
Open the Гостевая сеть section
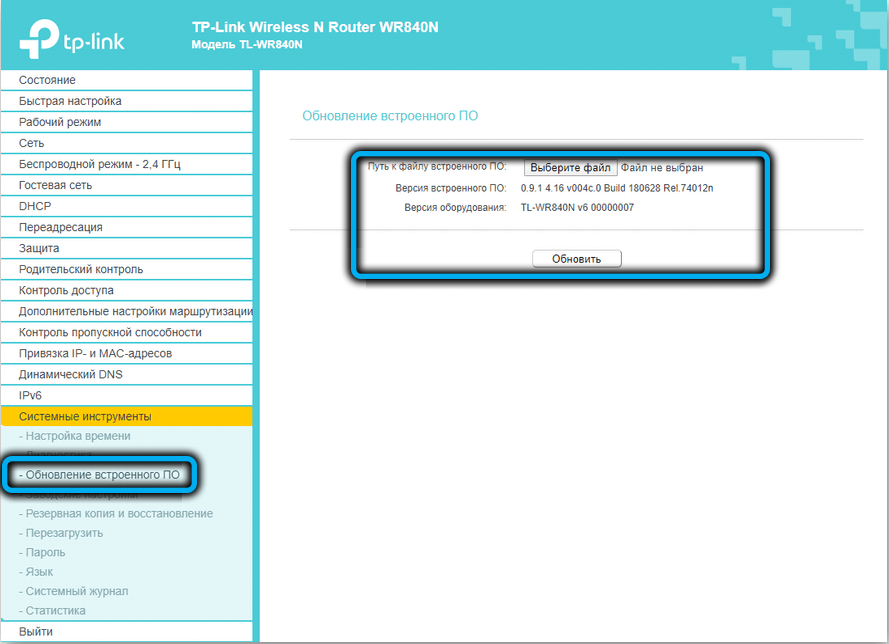point(55,185)
